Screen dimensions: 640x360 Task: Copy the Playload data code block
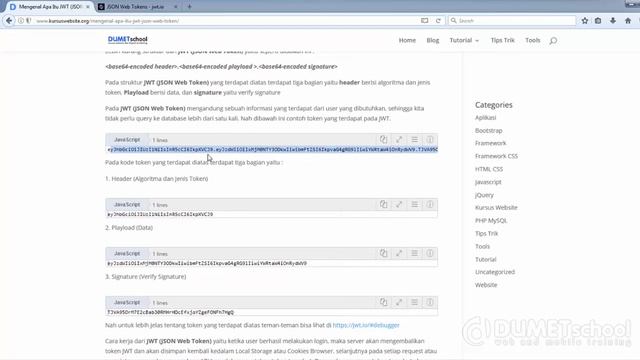coord(383,253)
